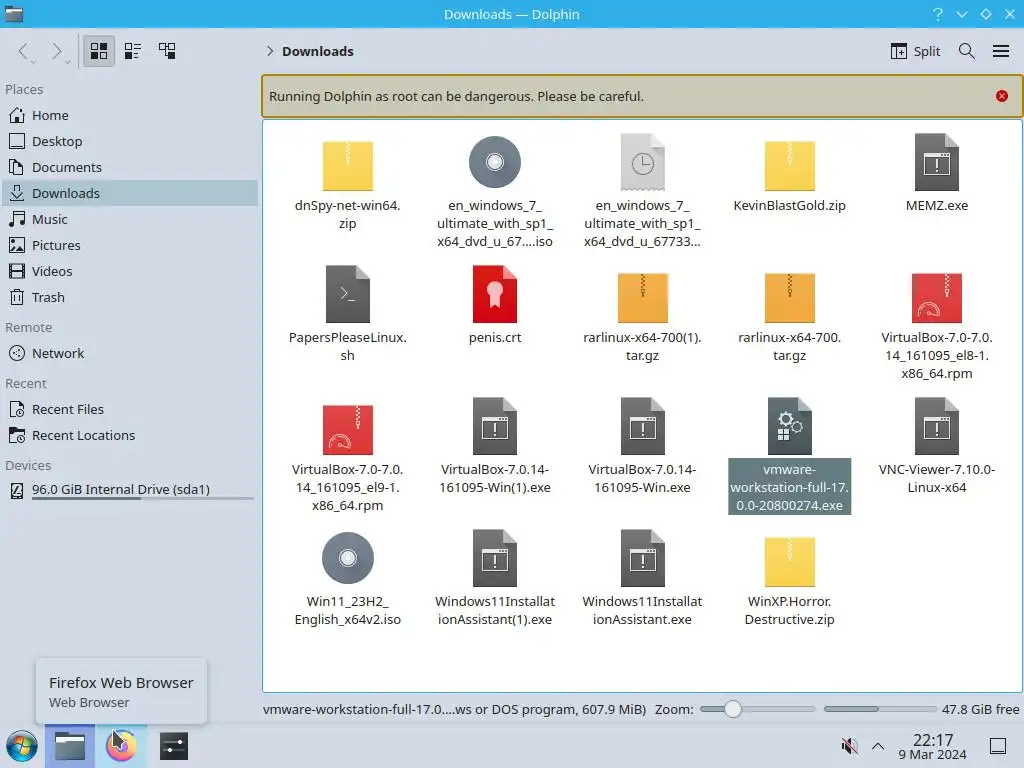Launch Firefox from the taskbar

click(121, 746)
